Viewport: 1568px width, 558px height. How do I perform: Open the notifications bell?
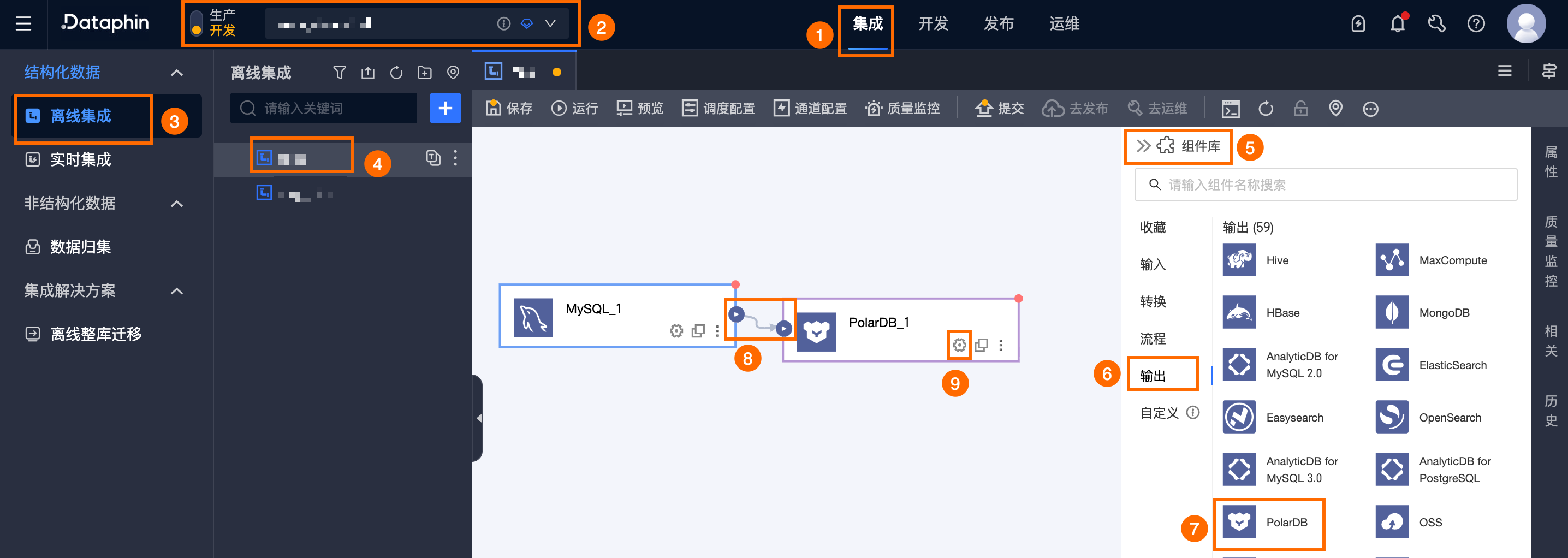(x=1398, y=23)
